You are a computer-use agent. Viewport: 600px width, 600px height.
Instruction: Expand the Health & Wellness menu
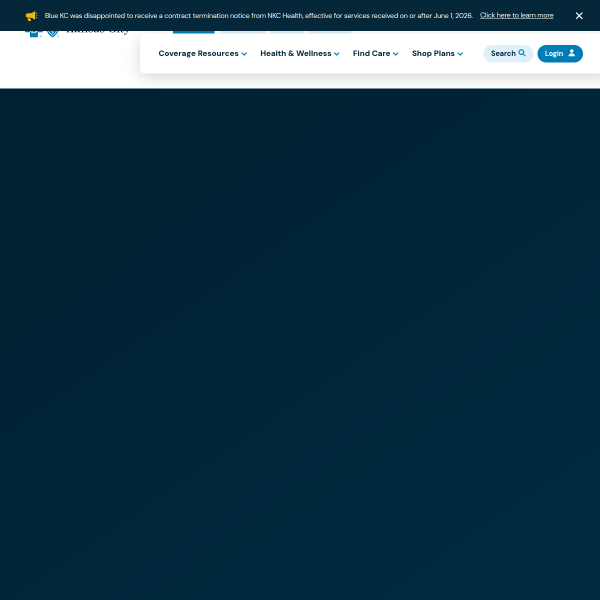(x=300, y=54)
